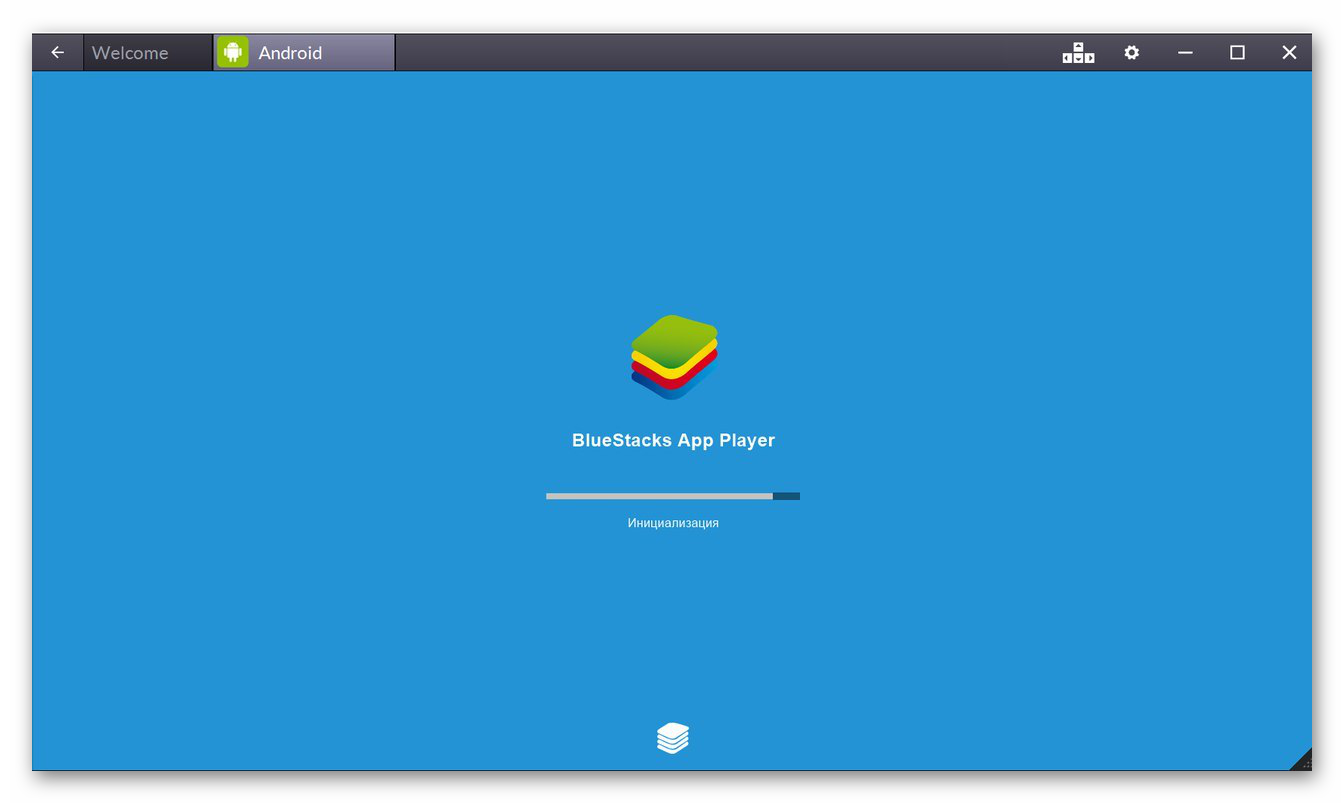Click the Инициализация status text
The width and height of the screenshot is (1344, 803).
point(673,523)
